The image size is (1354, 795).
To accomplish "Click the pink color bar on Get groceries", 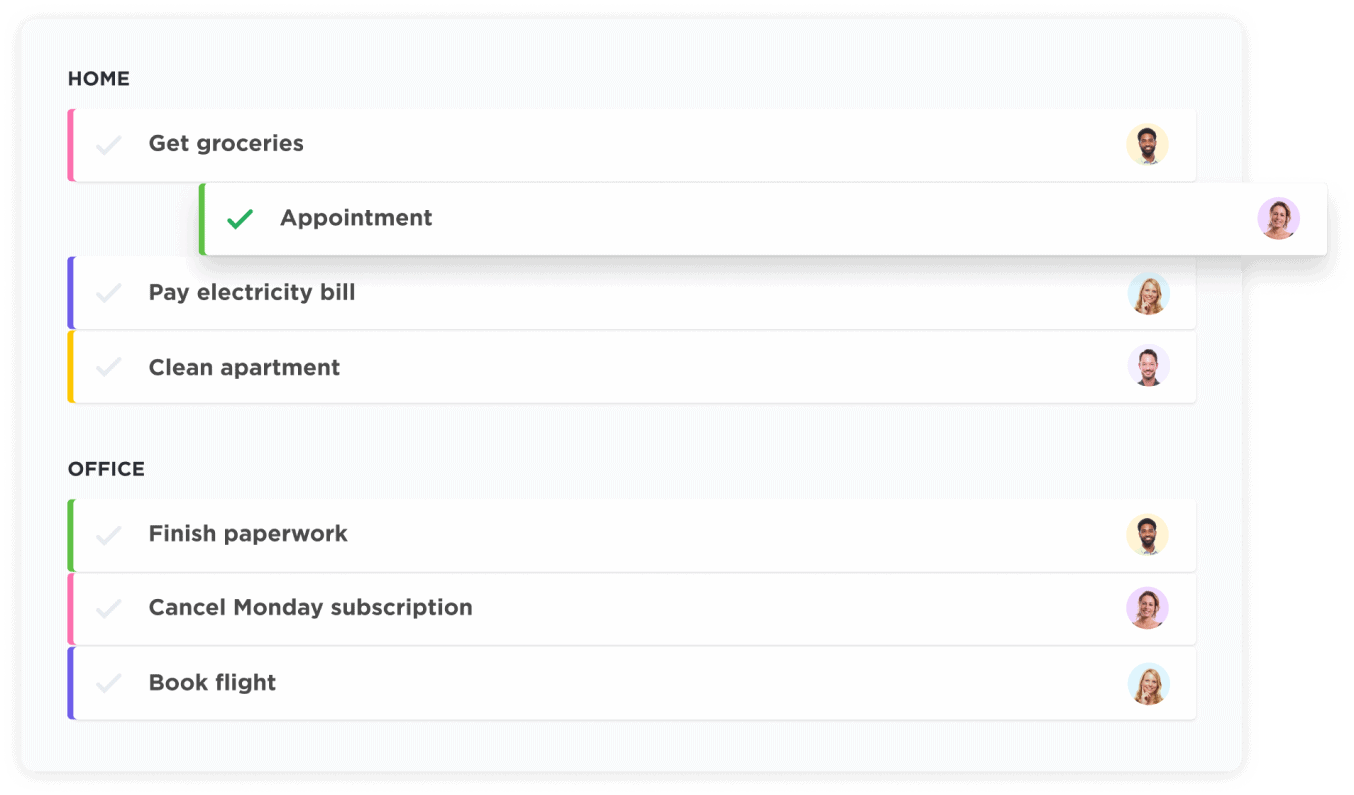I will tap(70, 144).
